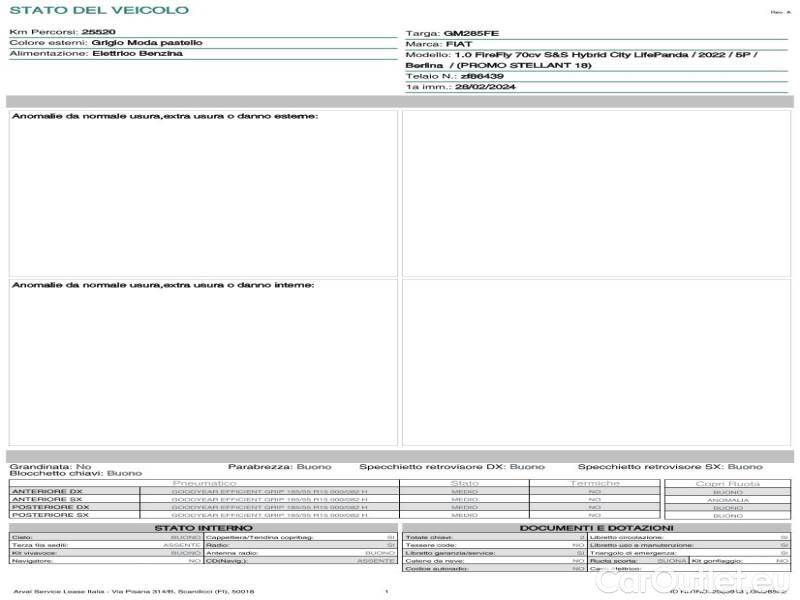Select the Specchietto retrovisore DX status

coord(452,467)
